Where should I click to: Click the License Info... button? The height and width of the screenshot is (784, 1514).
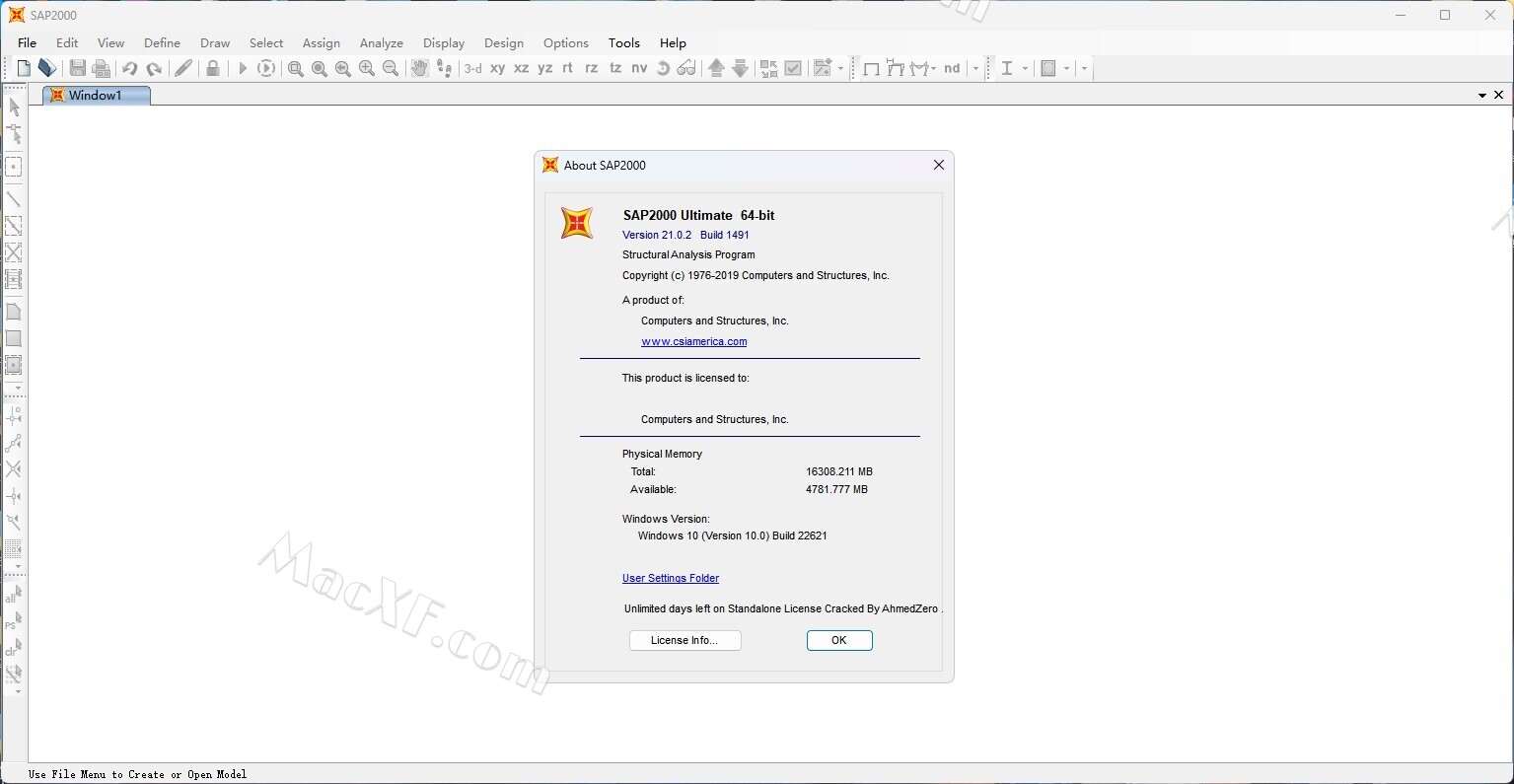(x=685, y=641)
